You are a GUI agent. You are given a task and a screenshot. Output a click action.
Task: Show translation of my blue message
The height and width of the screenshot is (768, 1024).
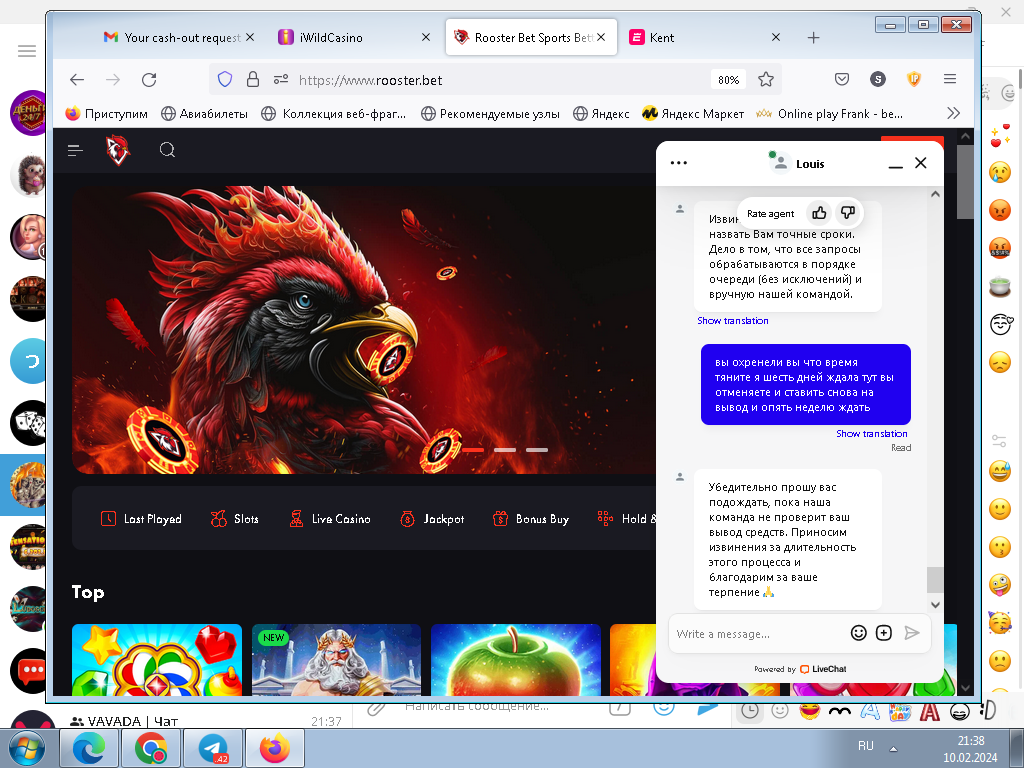872,434
